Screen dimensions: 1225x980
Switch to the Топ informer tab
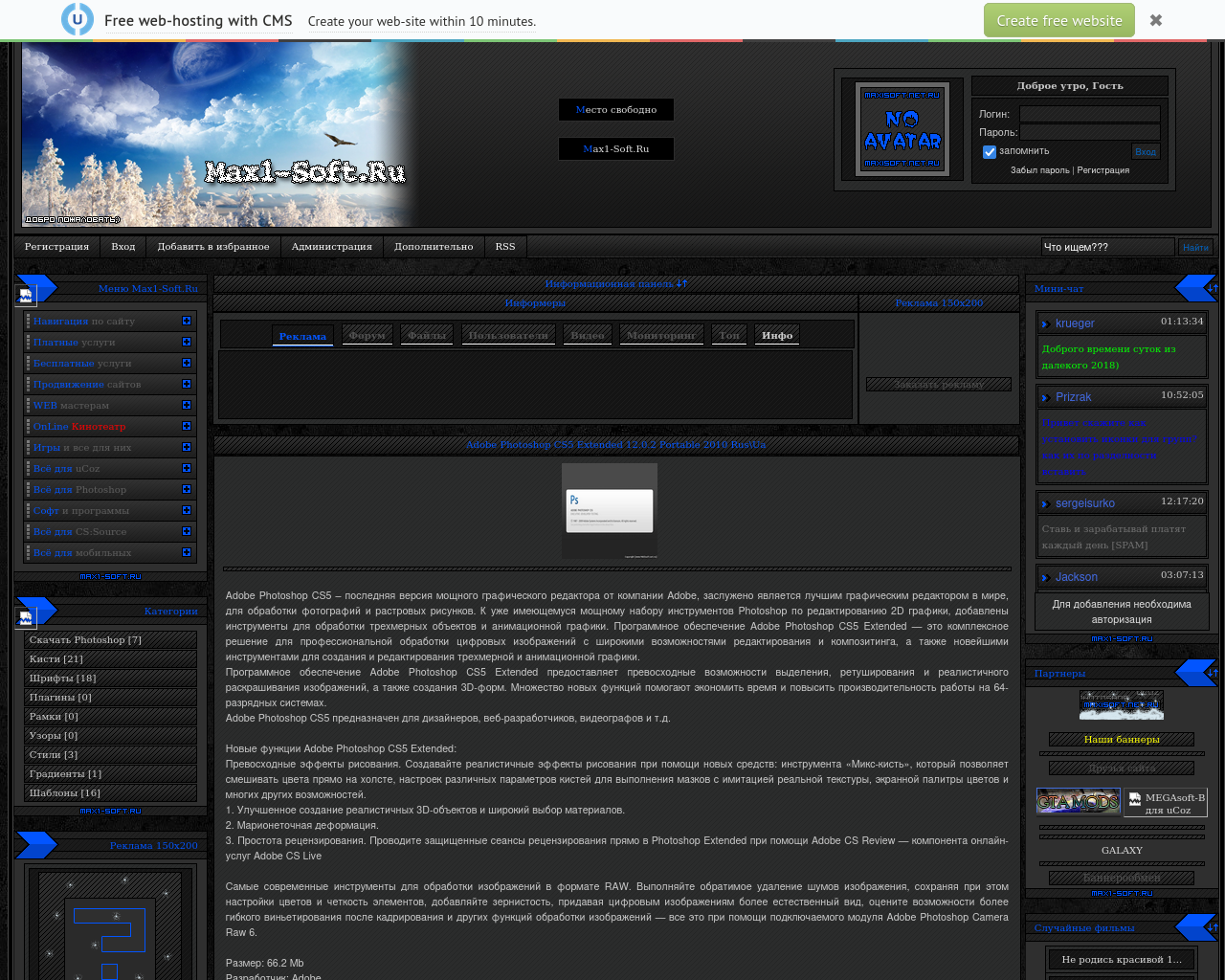[729, 336]
